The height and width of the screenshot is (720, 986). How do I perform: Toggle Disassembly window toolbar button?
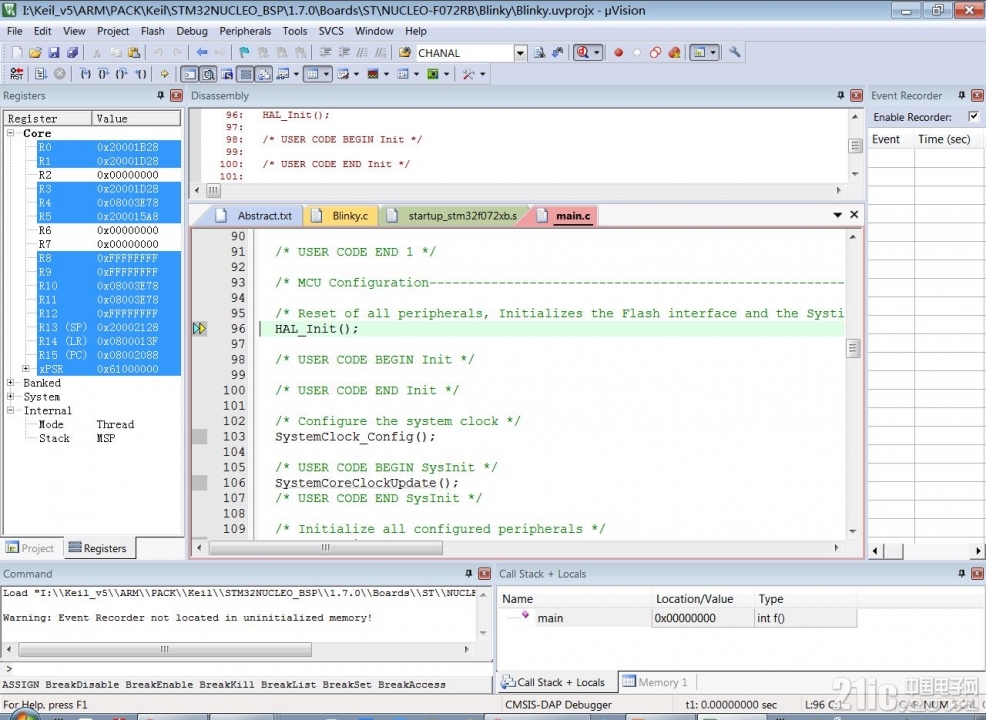coord(208,74)
